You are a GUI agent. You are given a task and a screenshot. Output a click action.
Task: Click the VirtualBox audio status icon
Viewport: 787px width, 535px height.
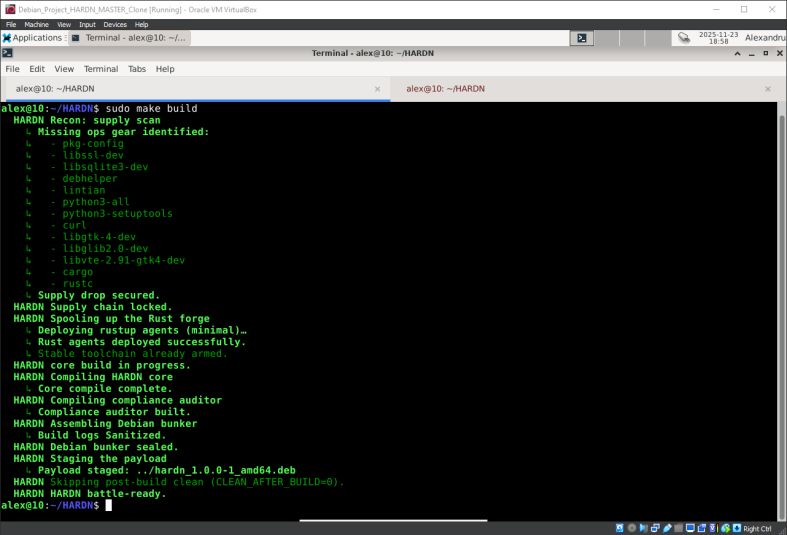643,528
